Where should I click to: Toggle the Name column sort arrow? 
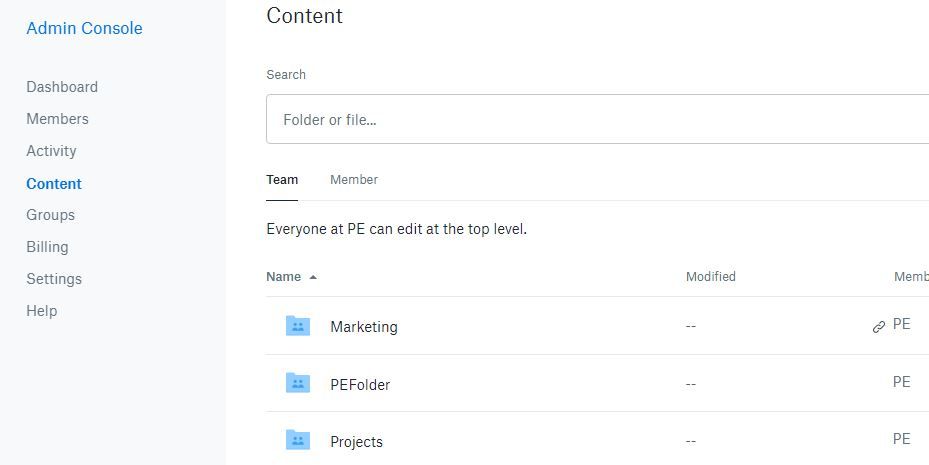coord(313,277)
